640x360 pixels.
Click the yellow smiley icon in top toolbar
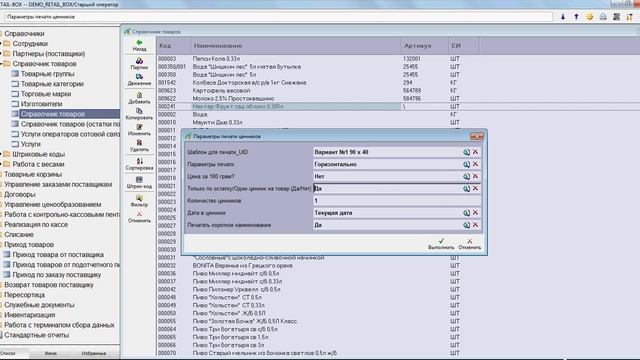point(590,17)
